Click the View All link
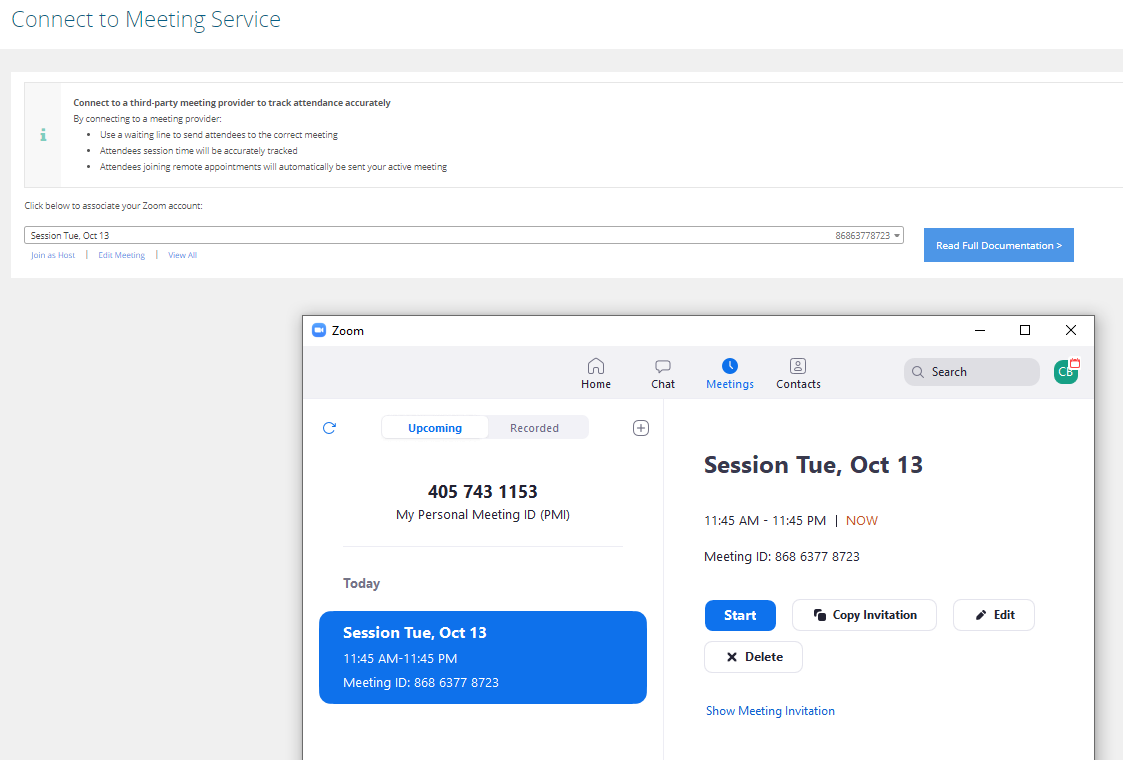The width and height of the screenshot is (1123, 760). pyautogui.click(x=182, y=255)
